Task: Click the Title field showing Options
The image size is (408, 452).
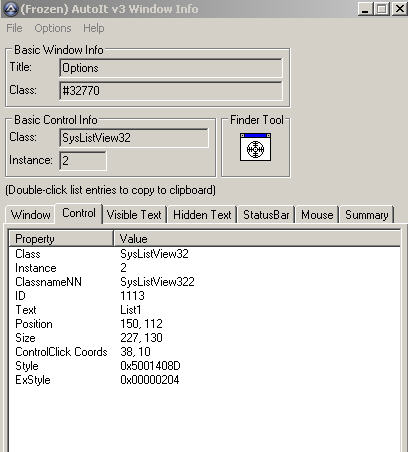Action: pos(171,68)
